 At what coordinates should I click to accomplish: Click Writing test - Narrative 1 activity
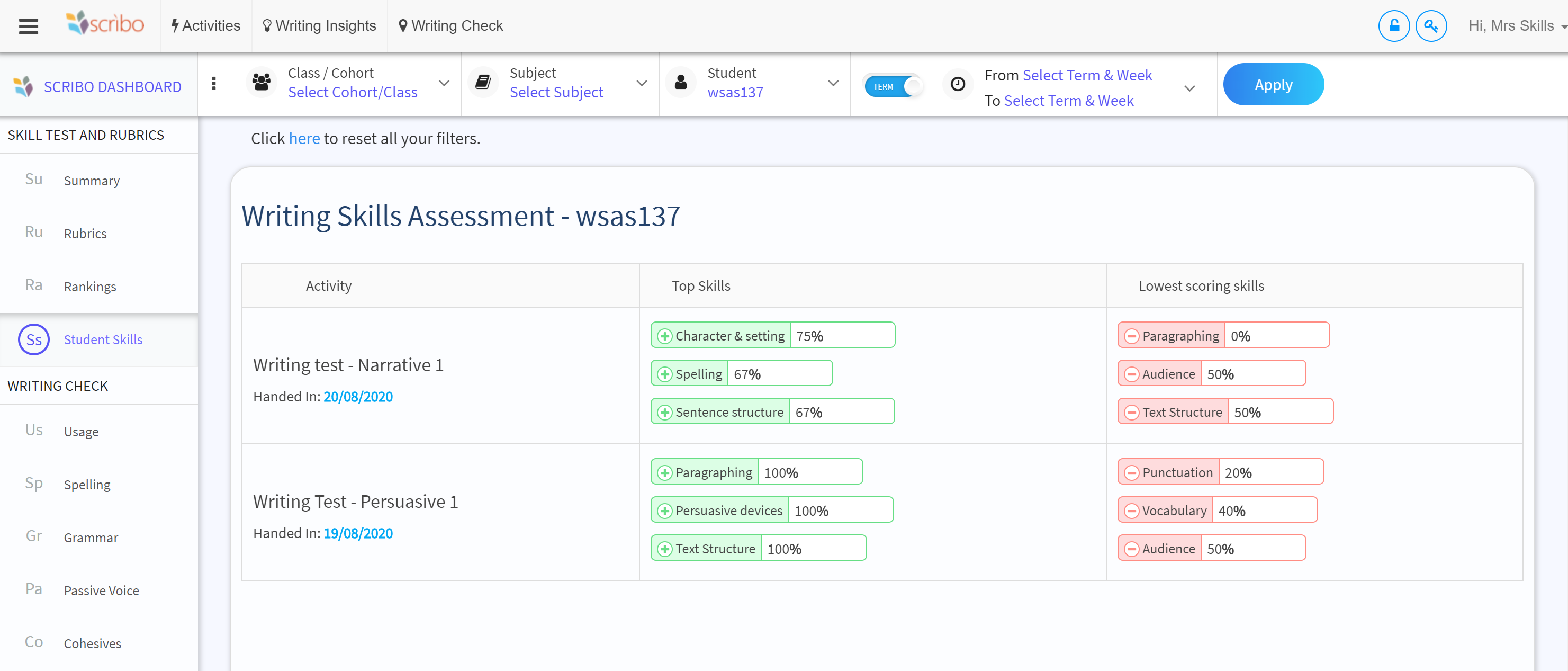tap(348, 365)
